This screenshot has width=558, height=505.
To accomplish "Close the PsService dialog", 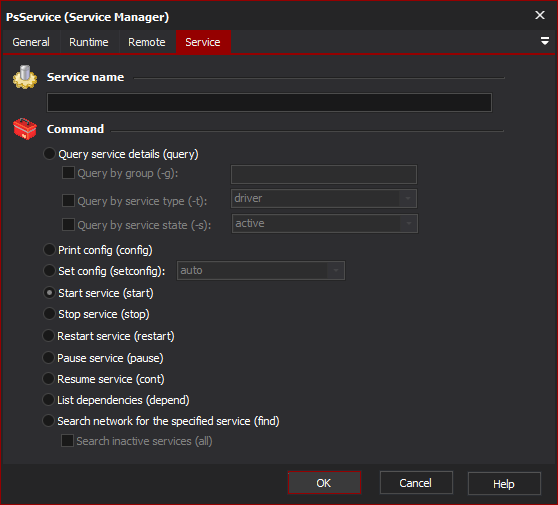I will (540, 15).
